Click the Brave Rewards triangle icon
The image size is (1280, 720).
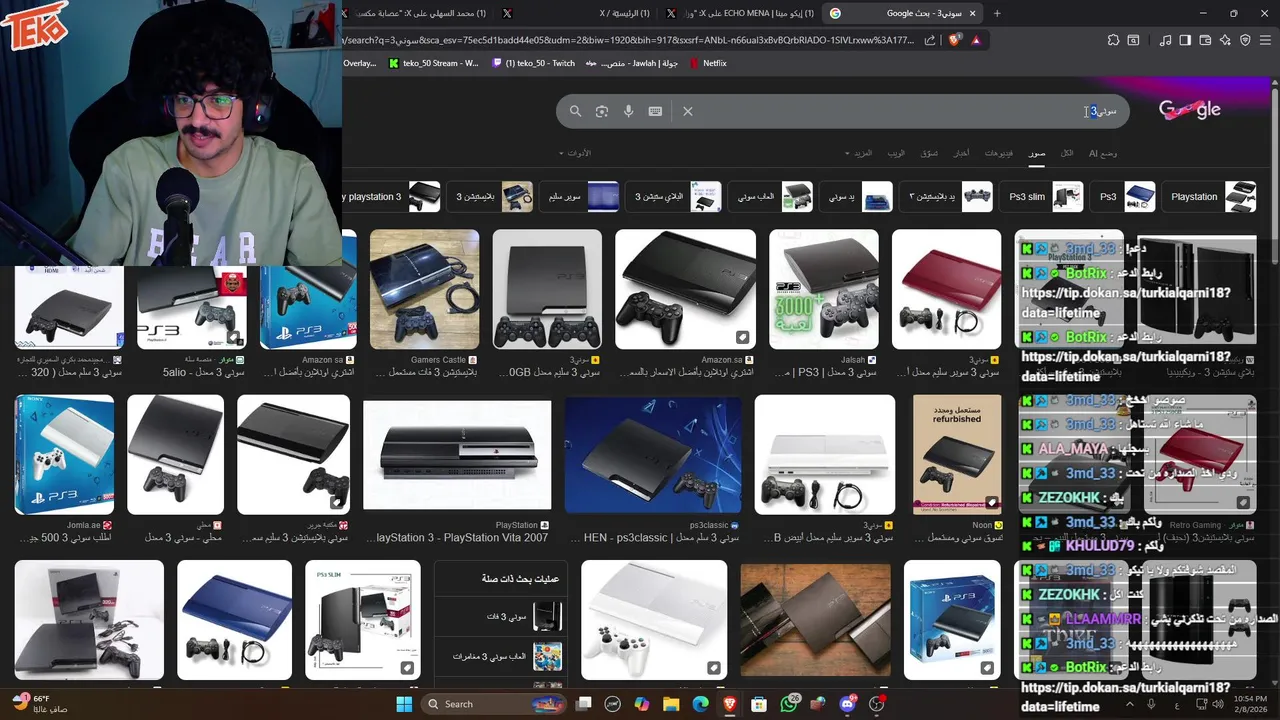pyautogui.click(x=976, y=40)
